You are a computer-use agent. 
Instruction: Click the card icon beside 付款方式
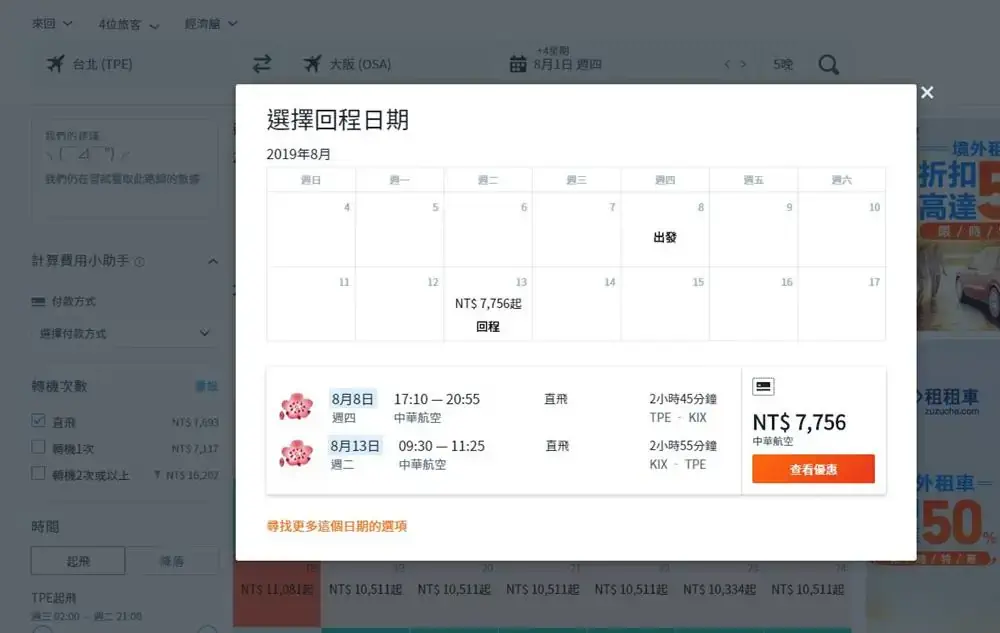point(38,302)
